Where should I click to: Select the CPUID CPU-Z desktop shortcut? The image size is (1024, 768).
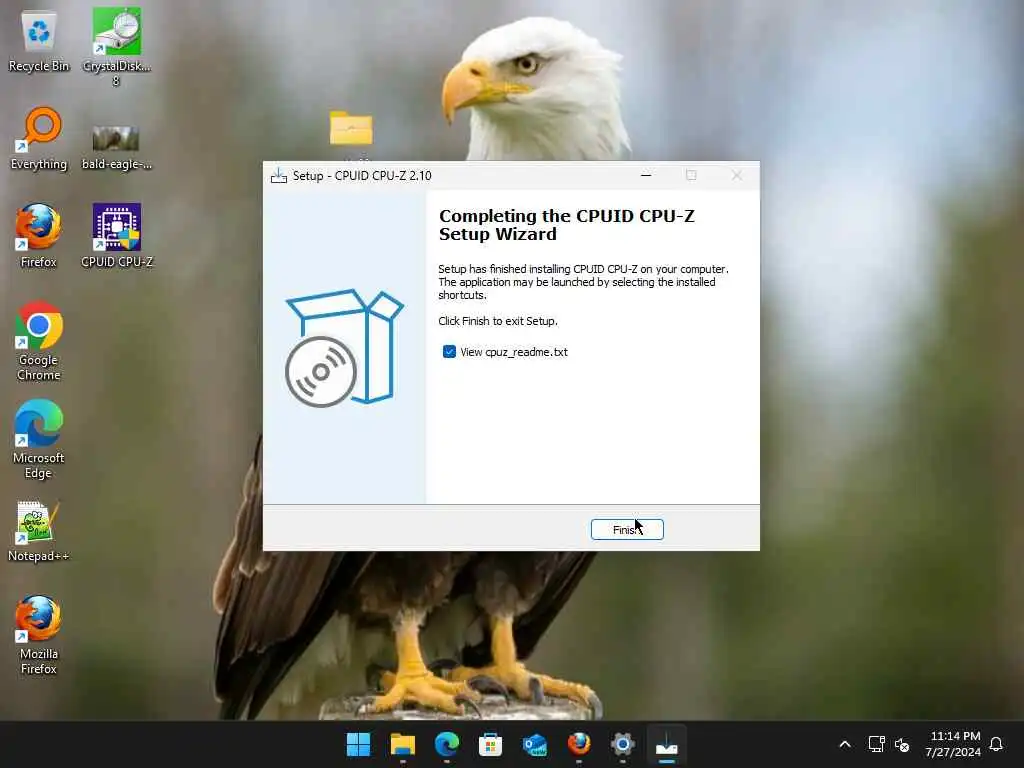tap(116, 236)
